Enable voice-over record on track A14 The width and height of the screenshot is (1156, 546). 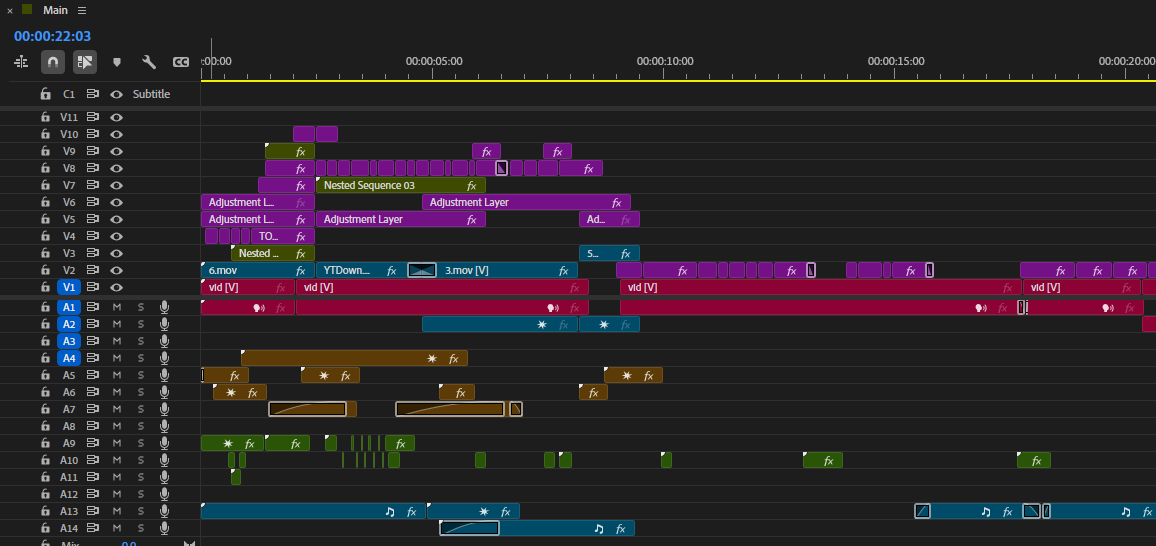164,528
